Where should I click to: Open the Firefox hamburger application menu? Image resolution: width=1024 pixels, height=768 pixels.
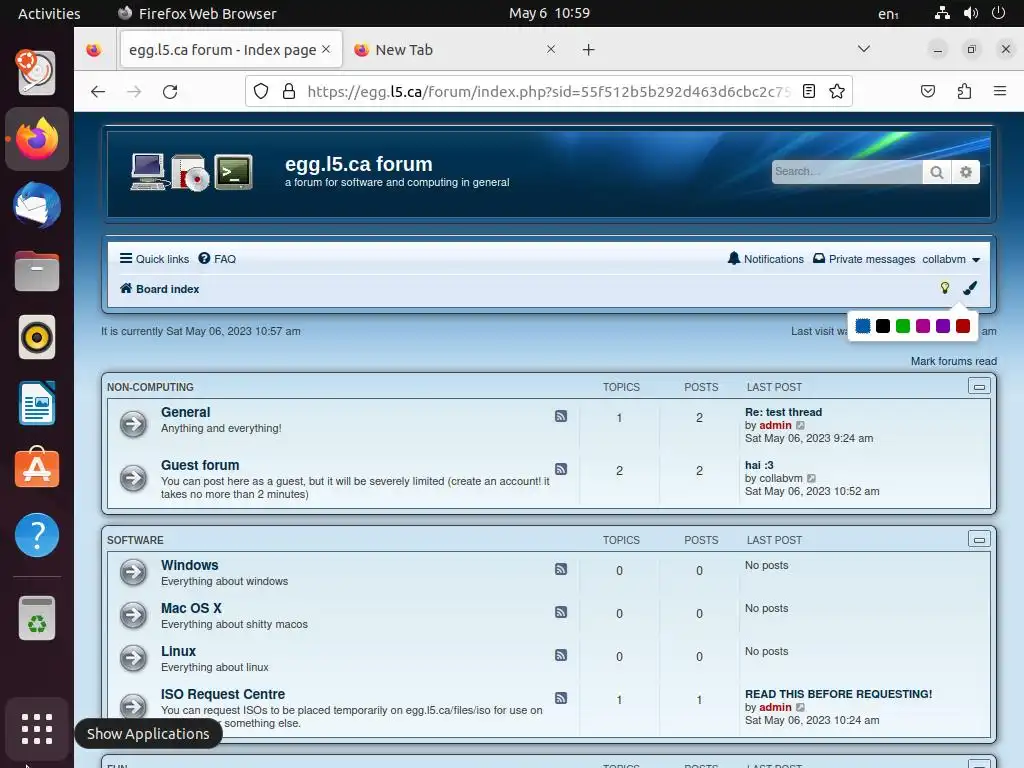(x=999, y=91)
